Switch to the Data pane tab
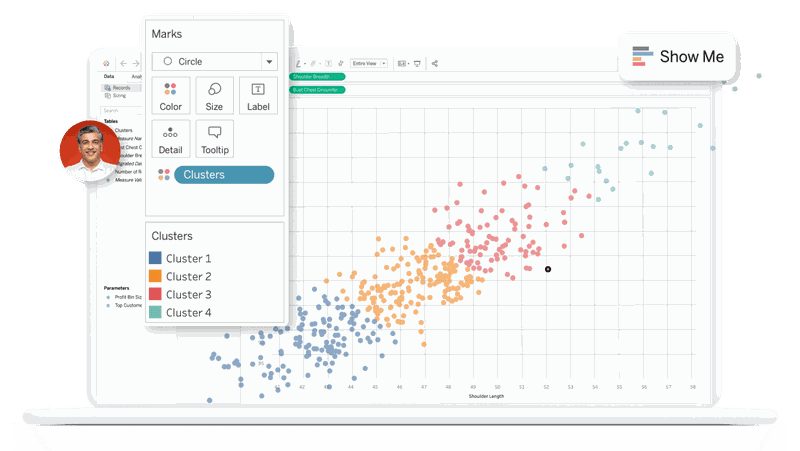The width and height of the screenshot is (800, 451). click(x=109, y=76)
